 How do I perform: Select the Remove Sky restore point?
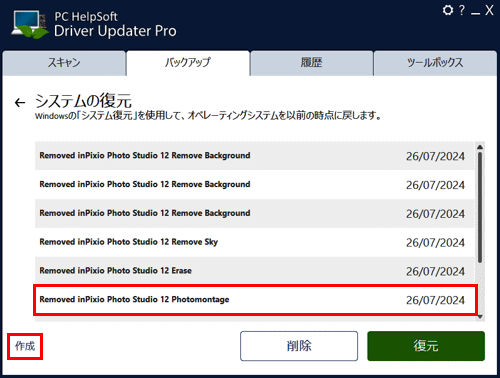tap(255, 242)
